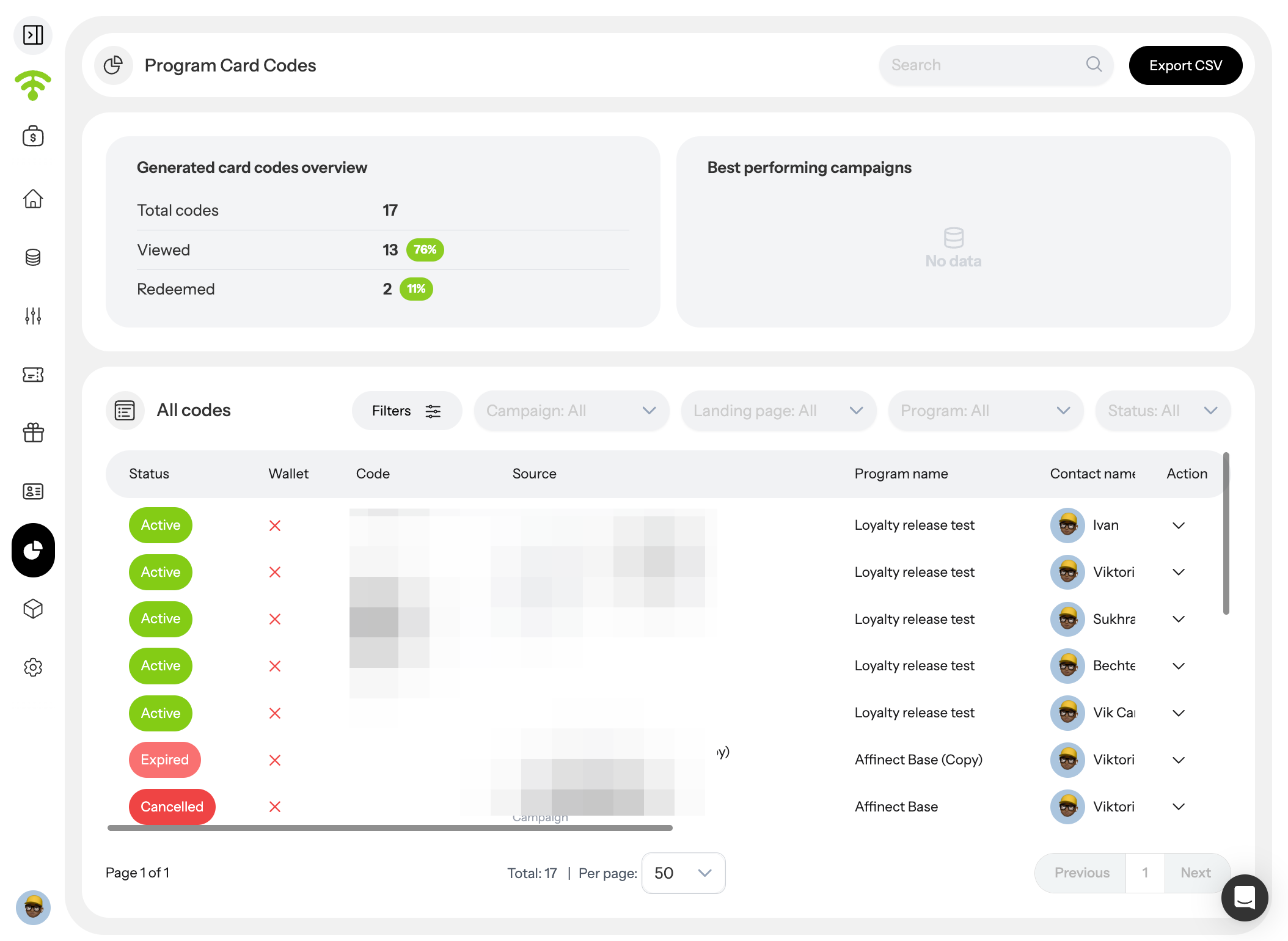Click the Expired status badge
Viewport: 1288px width, 941px height.
point(164,760)
